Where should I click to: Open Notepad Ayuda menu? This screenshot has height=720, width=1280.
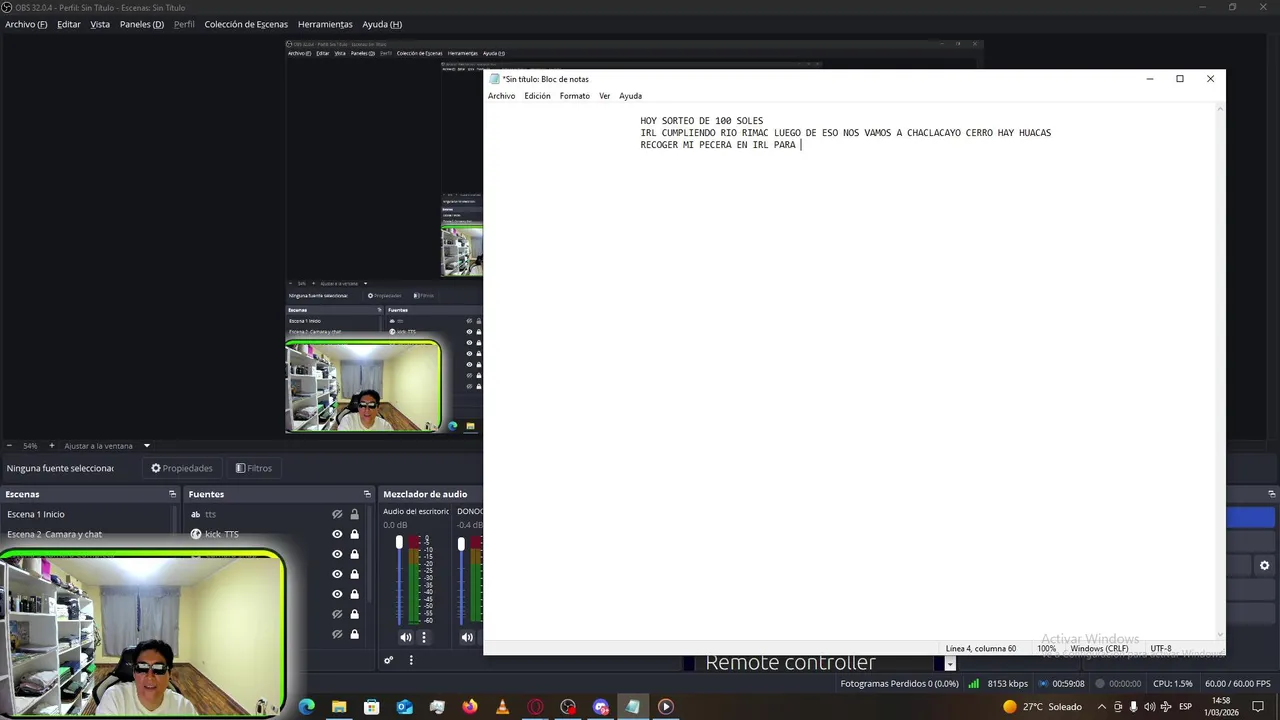pos(630,96)
